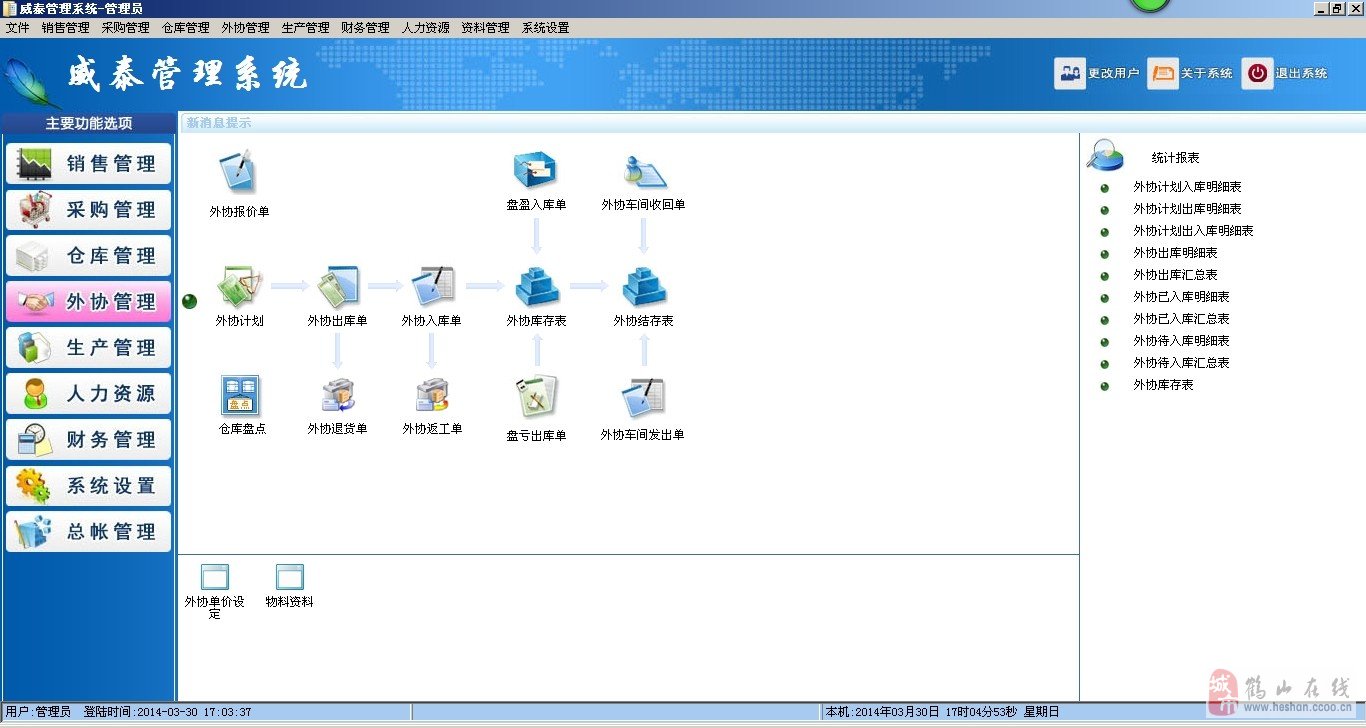Open the 销售管理 menu in menu bar
This screenshot has width=1366, height=728.
click(65, 28)
